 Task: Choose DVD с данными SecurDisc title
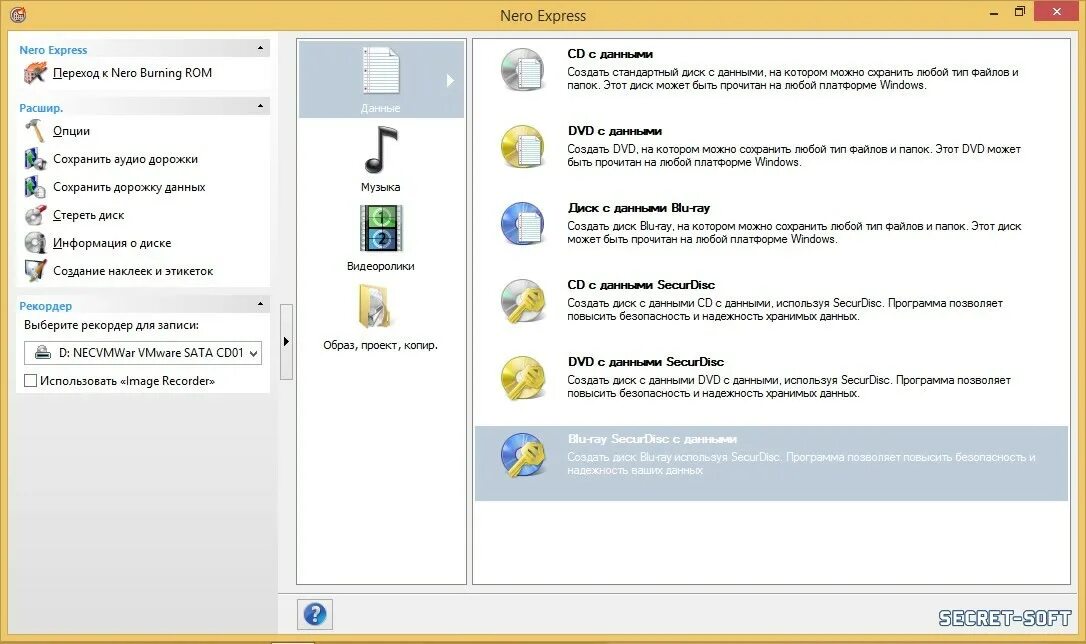[646, 361]
